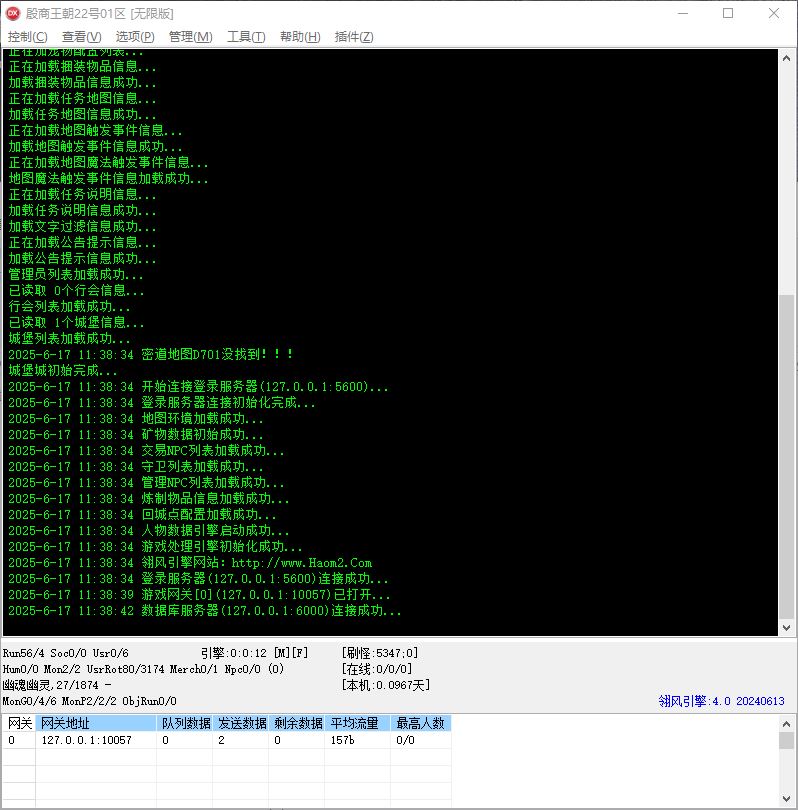Click the 157b average traffic cell

pos(357,740)
